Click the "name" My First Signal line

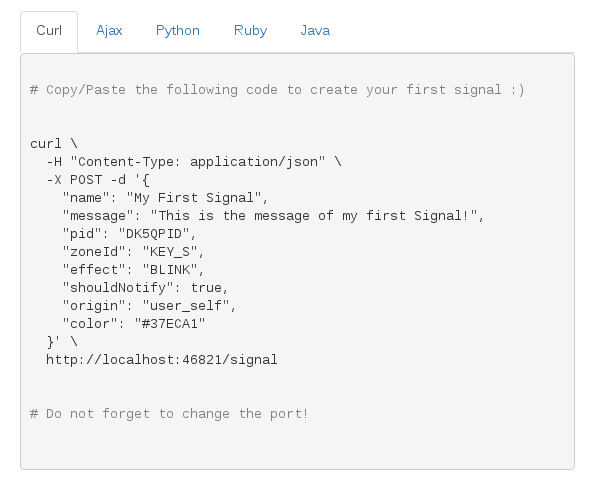pyautogui.click(x=165, y=198)
